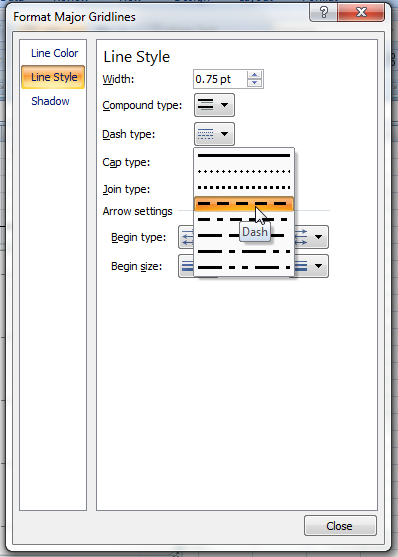Screen dimensions: 398x557
Task: Click the help question mark button
Action: (x=324, y=13)
